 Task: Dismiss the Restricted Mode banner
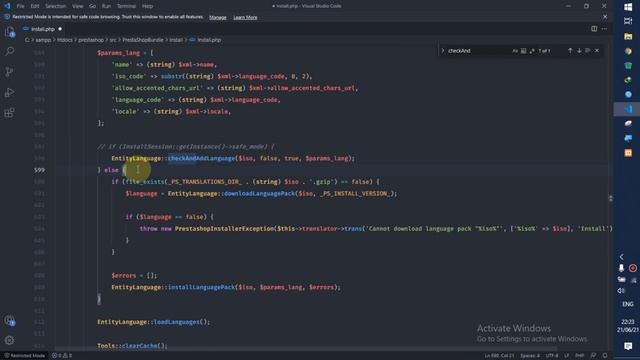coord(605,17)
